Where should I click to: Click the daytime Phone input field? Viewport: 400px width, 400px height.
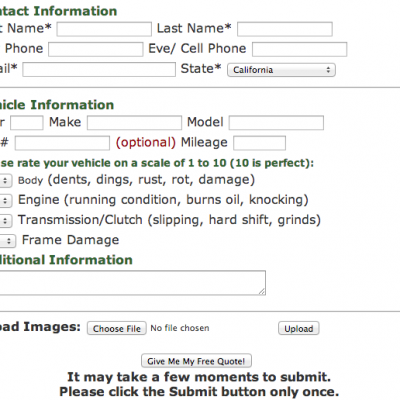click(96, 49)
